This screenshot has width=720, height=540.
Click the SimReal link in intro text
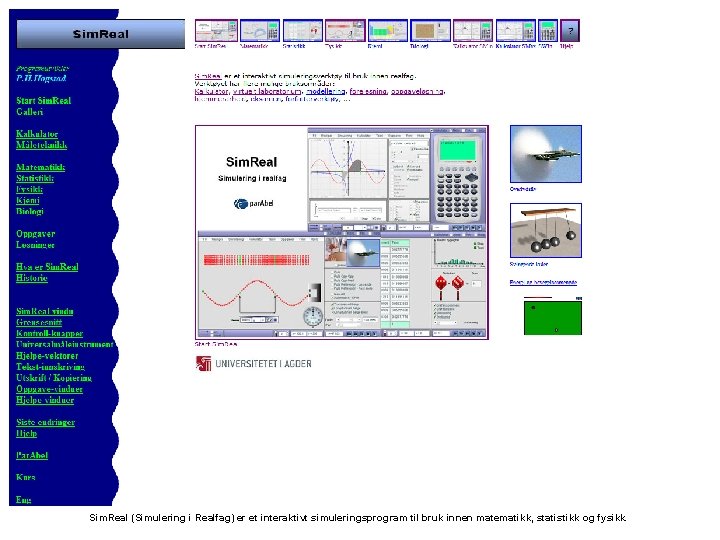coord(208,76)
